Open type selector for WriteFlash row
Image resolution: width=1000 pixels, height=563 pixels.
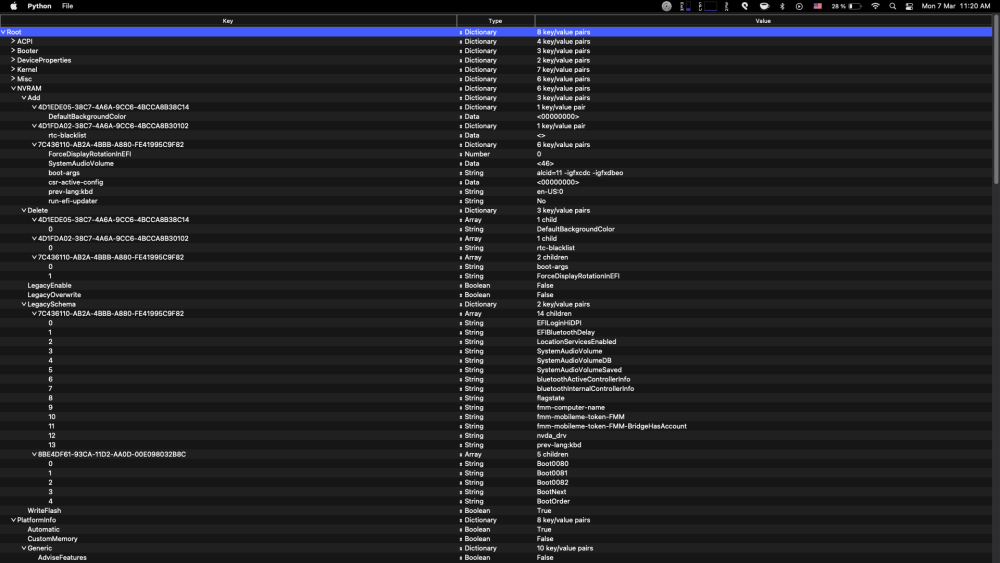(x=461, y=511)
